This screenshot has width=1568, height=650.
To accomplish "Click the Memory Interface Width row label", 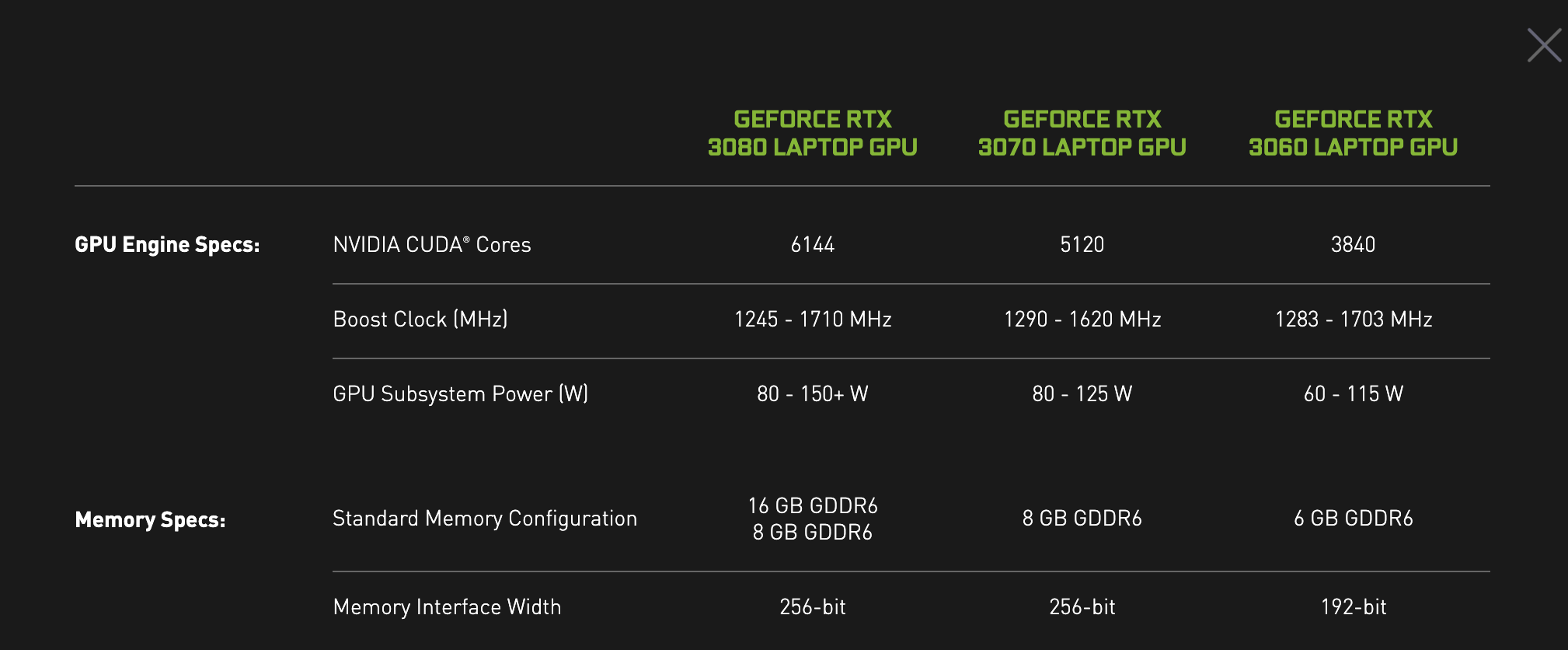I will click(447, 607).
